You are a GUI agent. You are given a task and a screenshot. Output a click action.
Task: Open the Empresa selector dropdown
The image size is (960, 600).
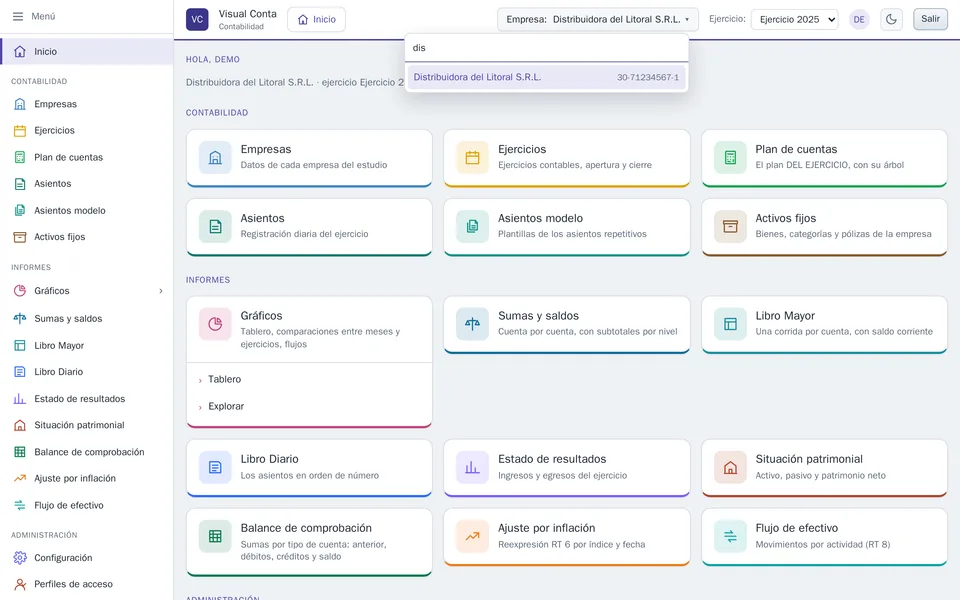(598, 19)
